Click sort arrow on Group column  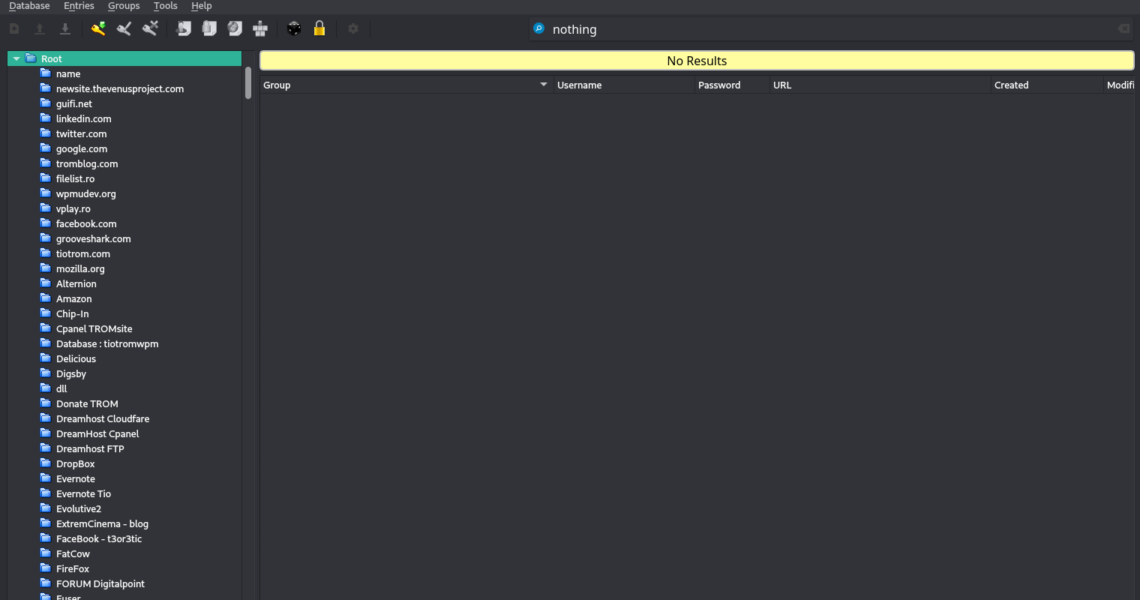point(544,85)
